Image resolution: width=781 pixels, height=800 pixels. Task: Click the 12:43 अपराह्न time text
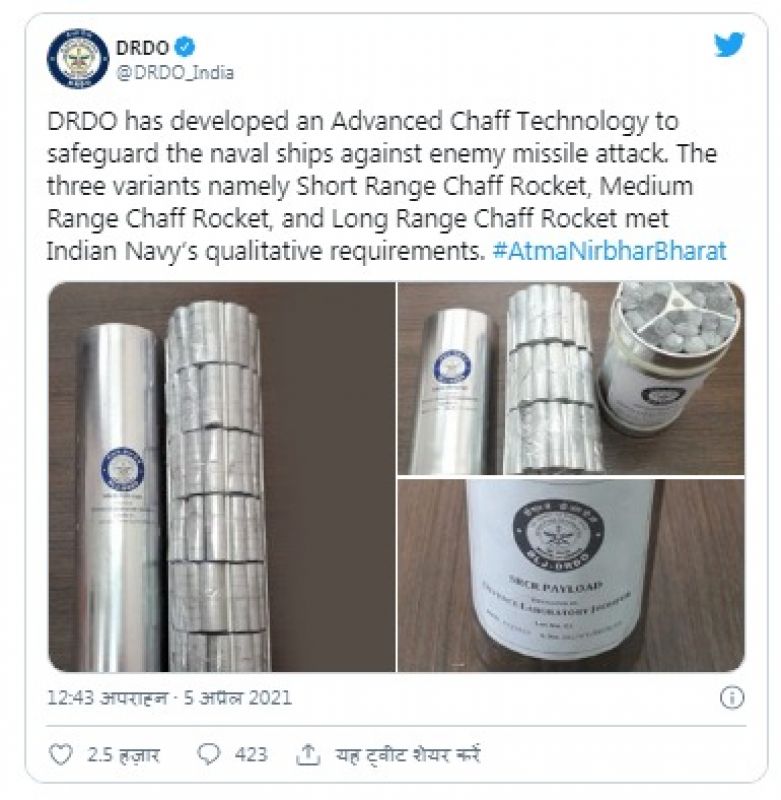107,697
